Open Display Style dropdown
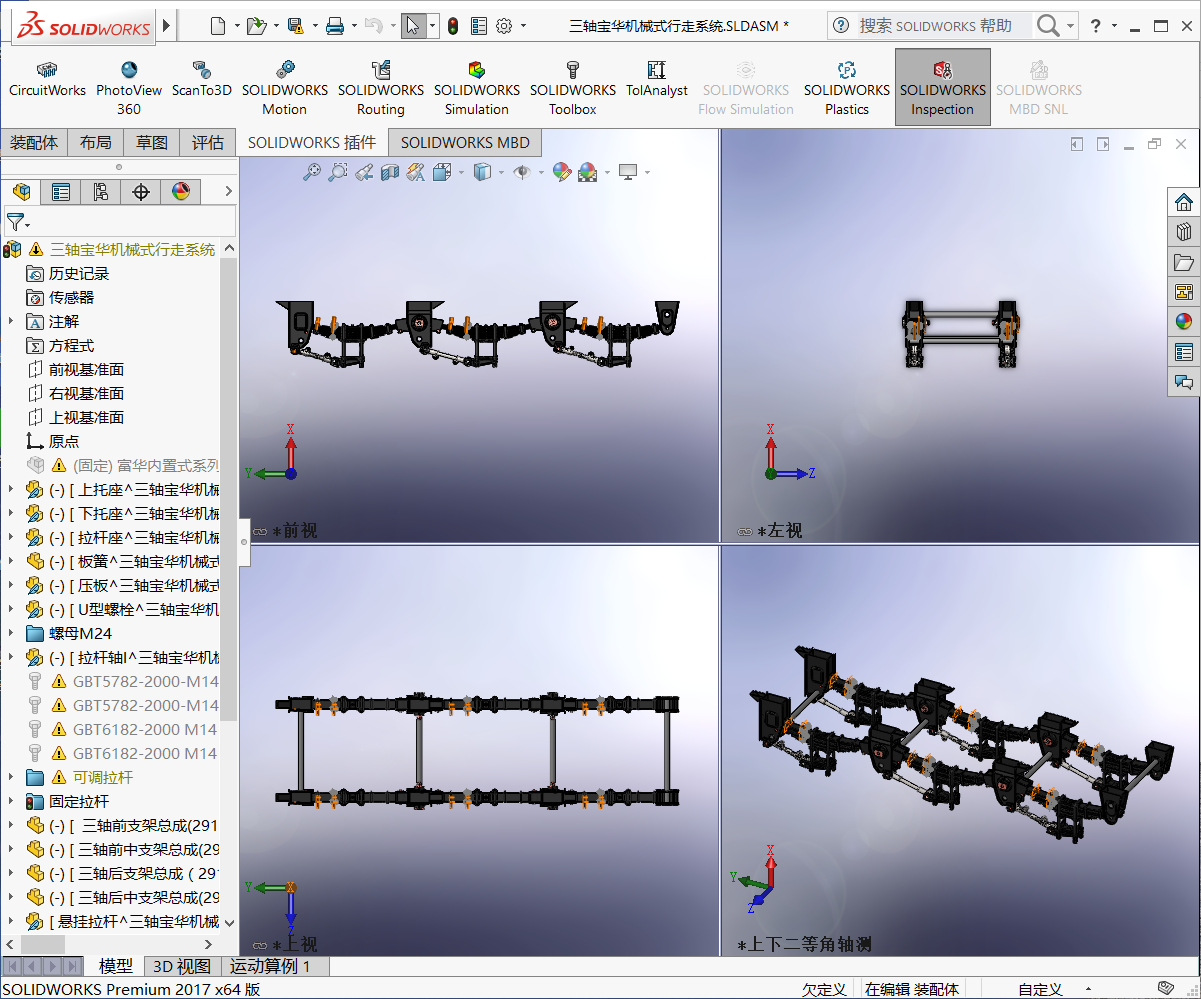Viewport: 1201px width, 999px height. coord(503,173)
